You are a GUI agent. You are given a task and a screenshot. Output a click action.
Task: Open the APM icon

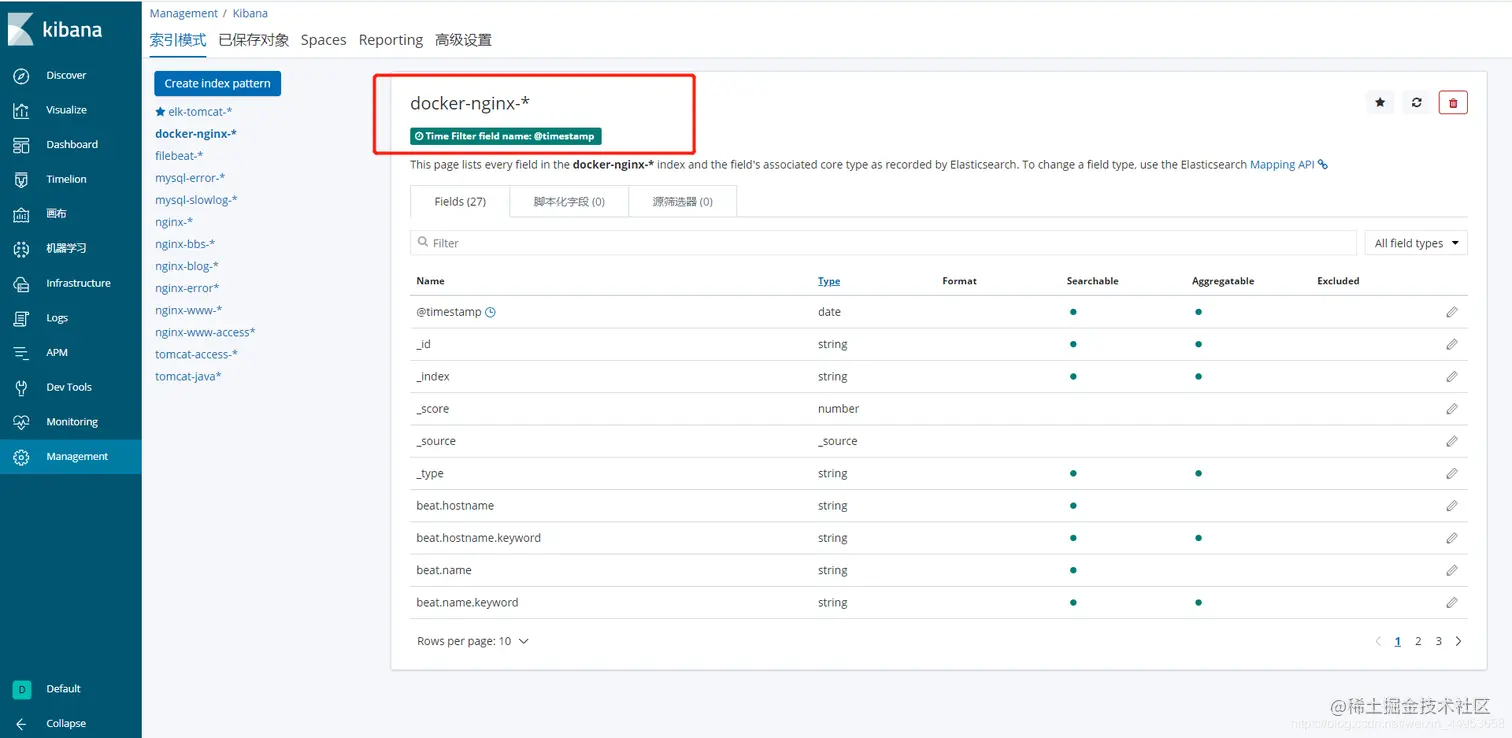tap(21, 353)
